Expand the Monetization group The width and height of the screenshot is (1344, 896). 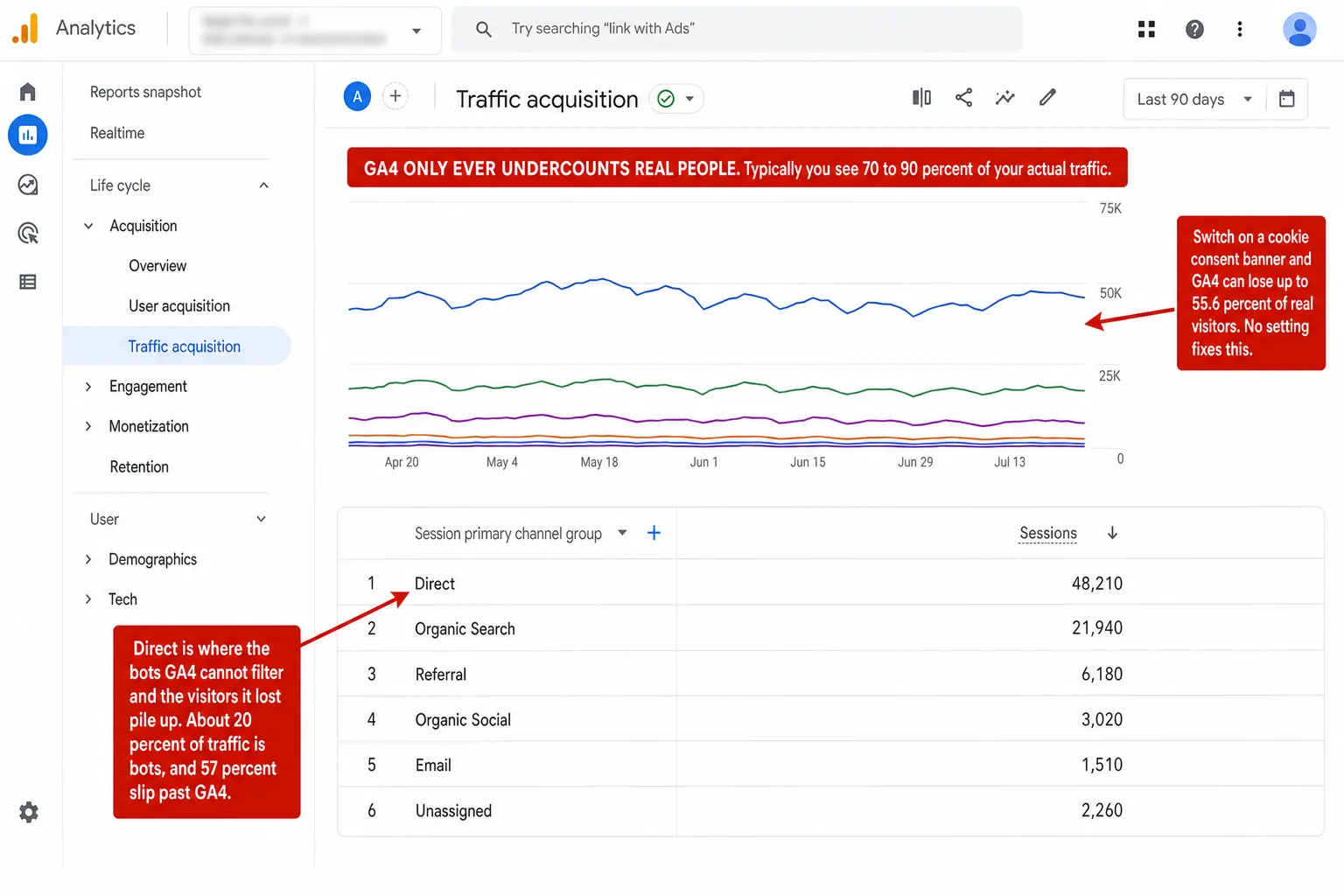(88, 426)
